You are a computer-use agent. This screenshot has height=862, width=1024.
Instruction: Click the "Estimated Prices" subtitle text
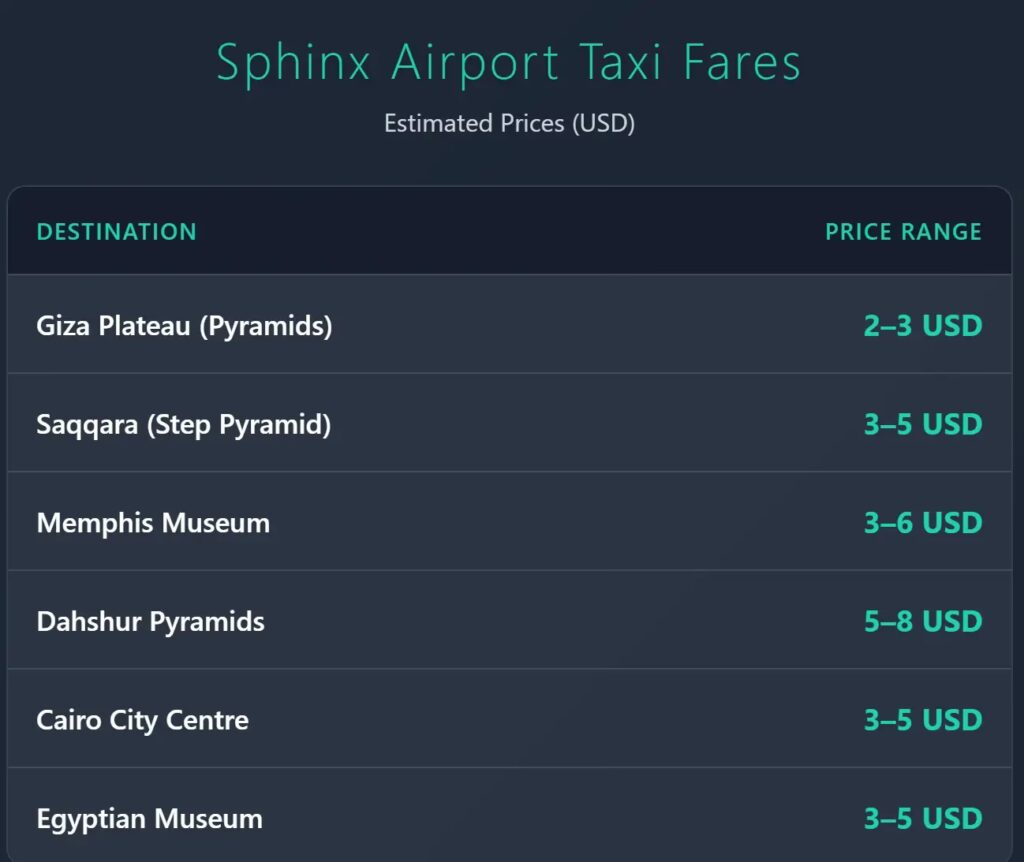(474, 124)
